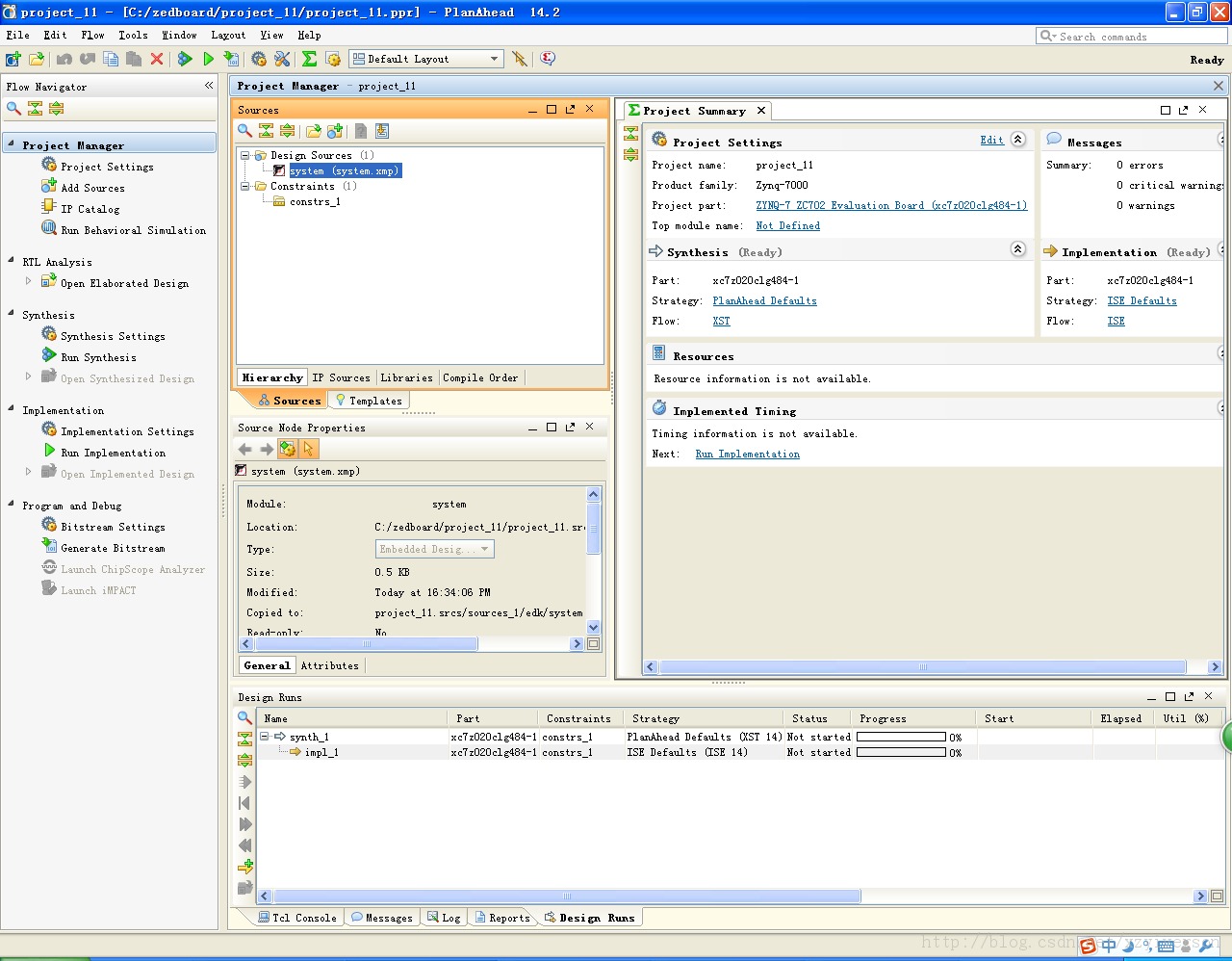Click the Project Summary horizontal scrollbar
1232x961 pixels.
coord(922,666)
